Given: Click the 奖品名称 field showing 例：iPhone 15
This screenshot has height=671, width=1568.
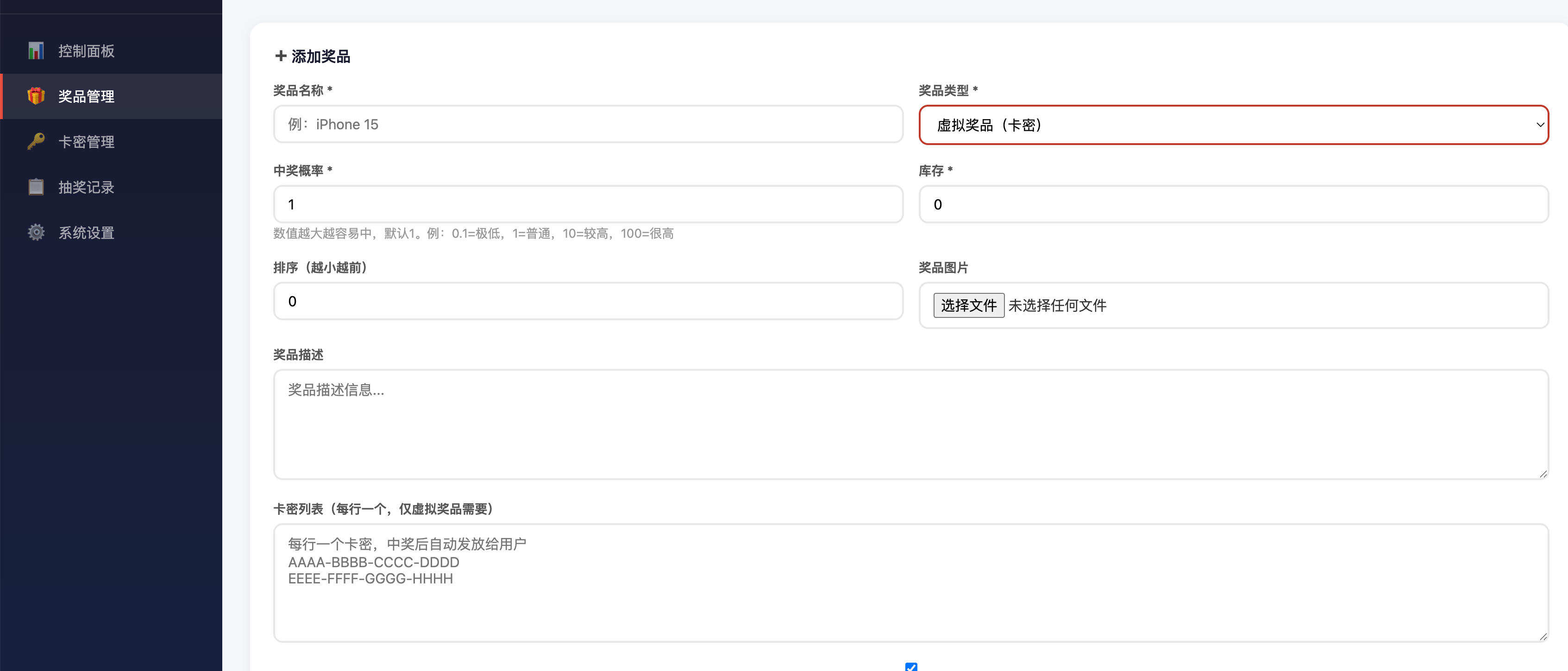Looking at the screenshot, I should click(x=588, y=124).
